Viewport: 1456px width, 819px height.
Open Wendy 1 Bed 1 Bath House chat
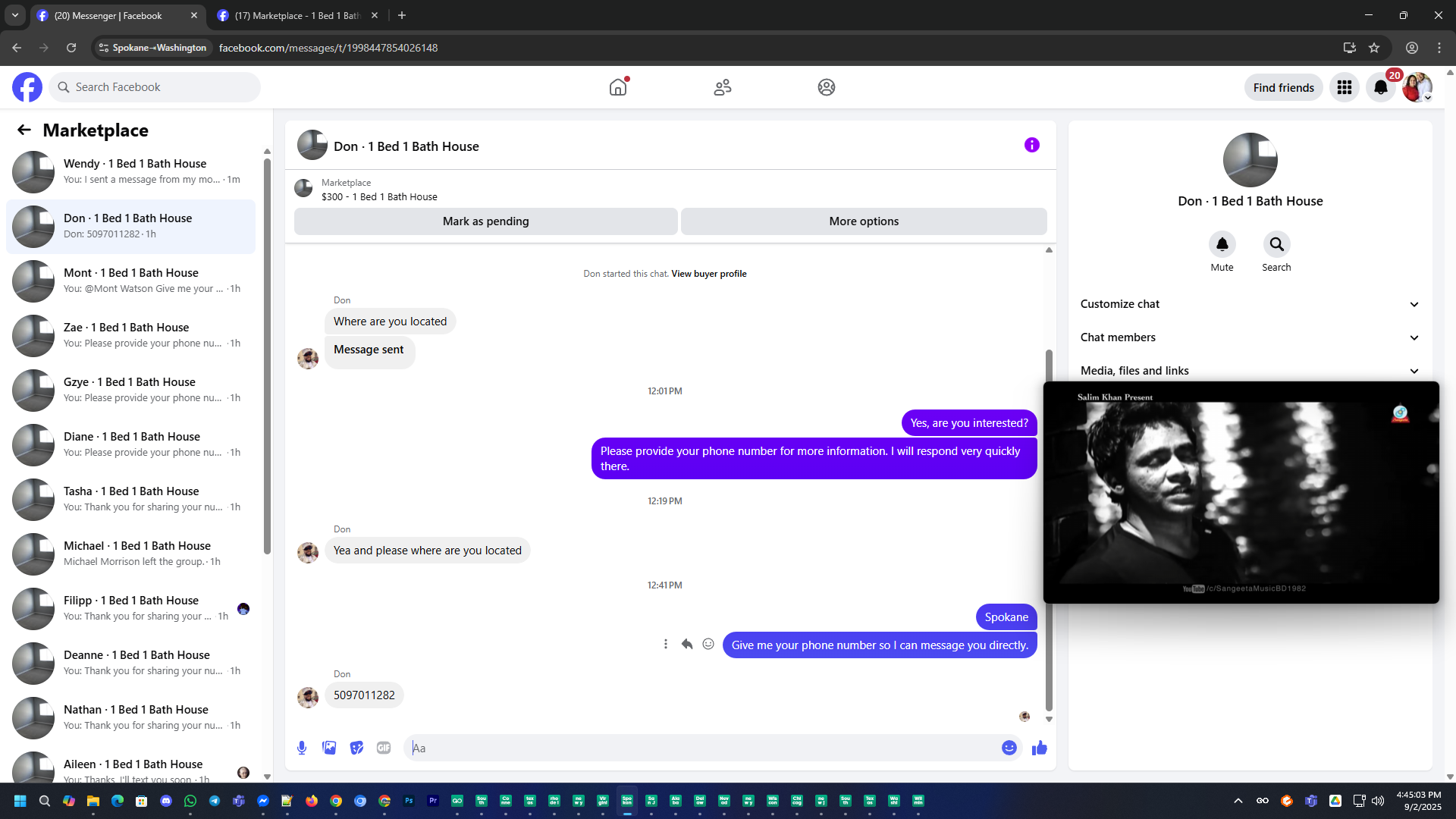point(135,171)
